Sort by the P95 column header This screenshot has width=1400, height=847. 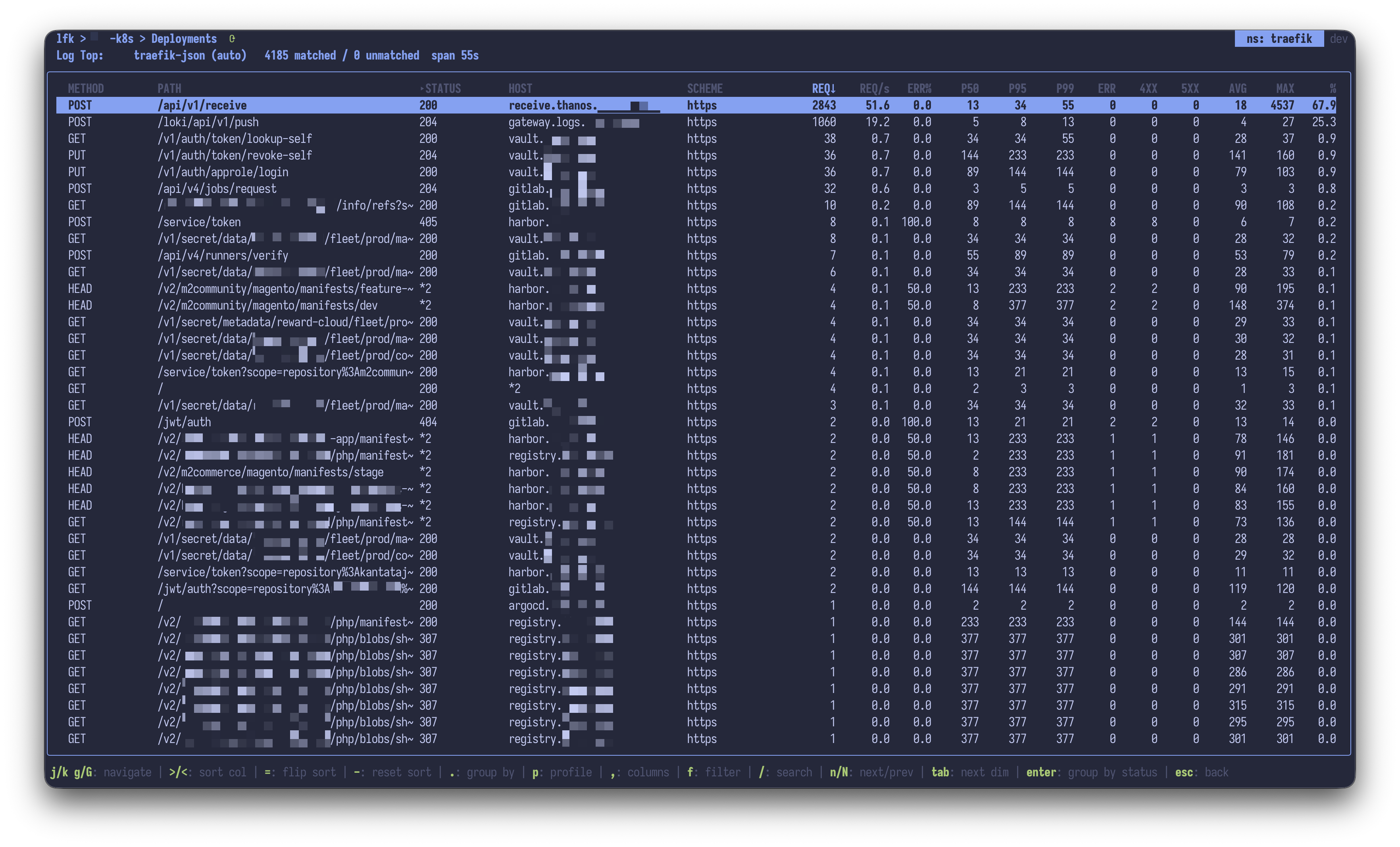[1017, 89]
